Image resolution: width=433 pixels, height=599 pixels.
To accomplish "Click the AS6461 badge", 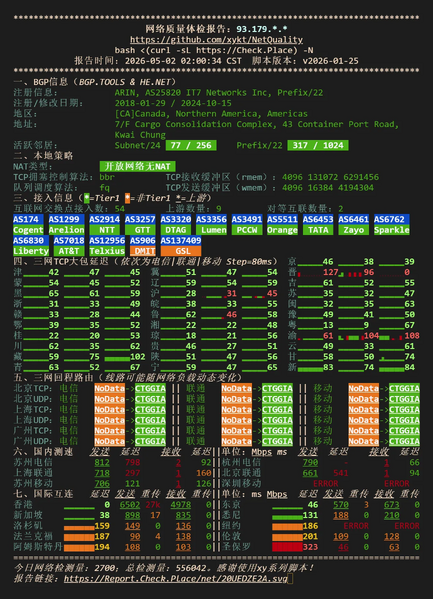I will 354,219.
